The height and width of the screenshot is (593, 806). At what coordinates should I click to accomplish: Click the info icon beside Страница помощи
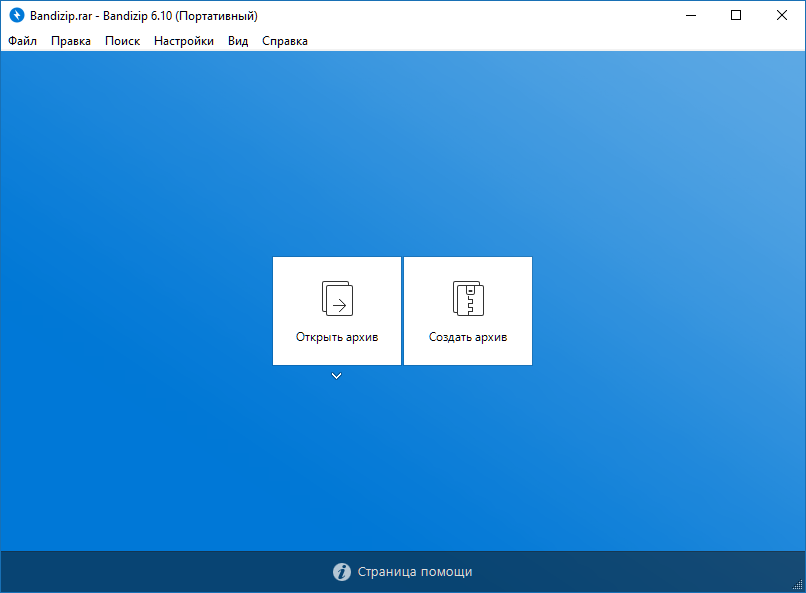point(342,571)
